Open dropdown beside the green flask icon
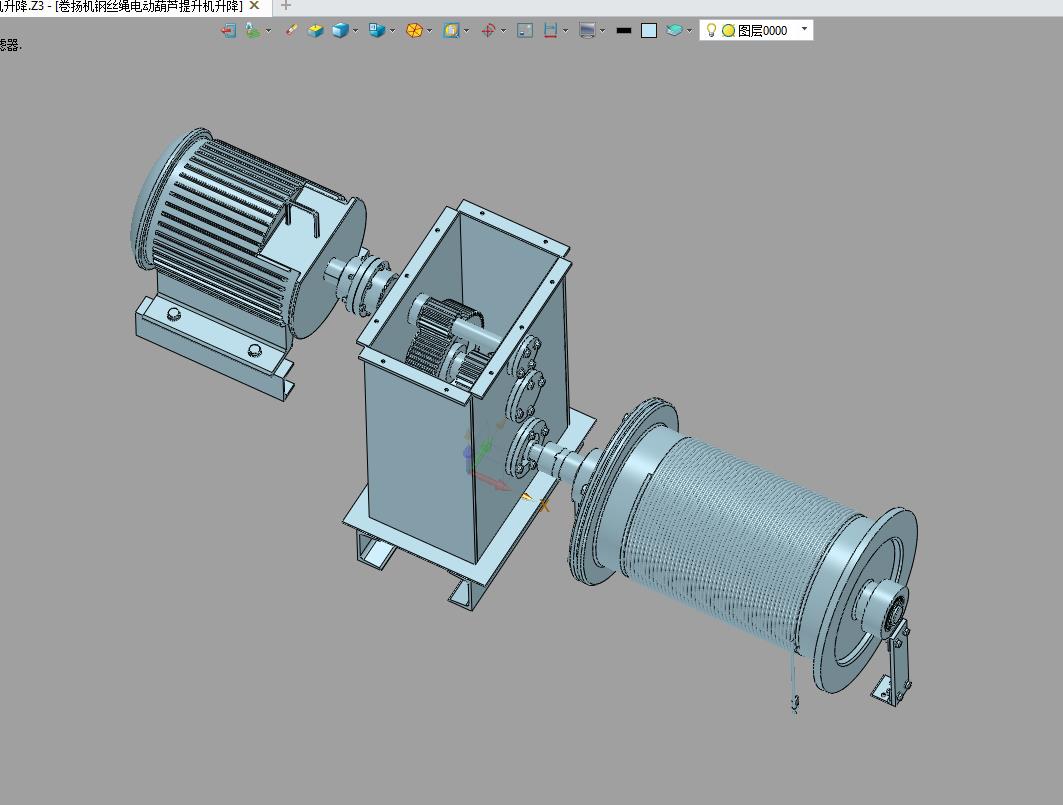Viewport: 1063px width, 805px height. tap(268, 31)
